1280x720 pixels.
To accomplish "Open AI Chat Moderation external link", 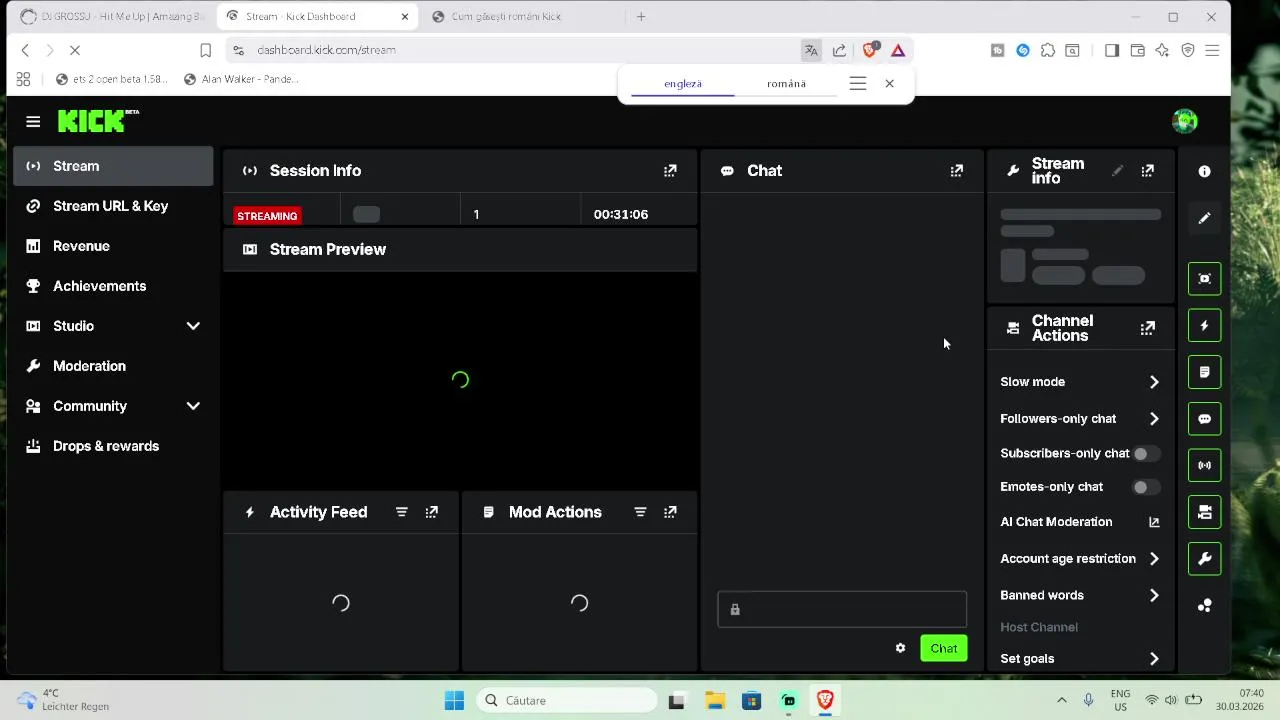I will pyautogui.click(x=1154, y=522).
